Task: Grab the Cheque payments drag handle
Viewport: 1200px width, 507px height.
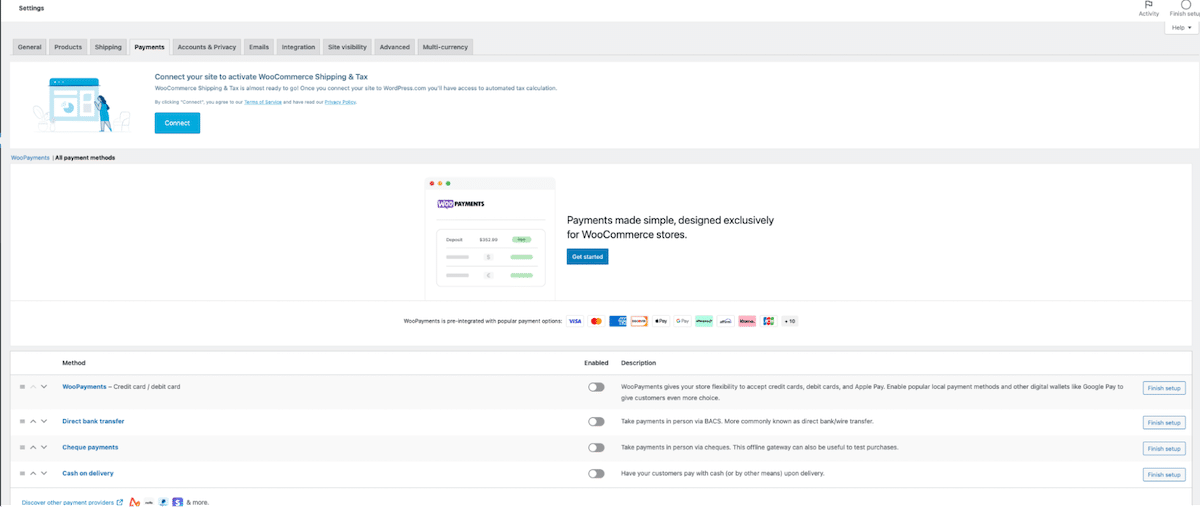Action: point(22,447)
